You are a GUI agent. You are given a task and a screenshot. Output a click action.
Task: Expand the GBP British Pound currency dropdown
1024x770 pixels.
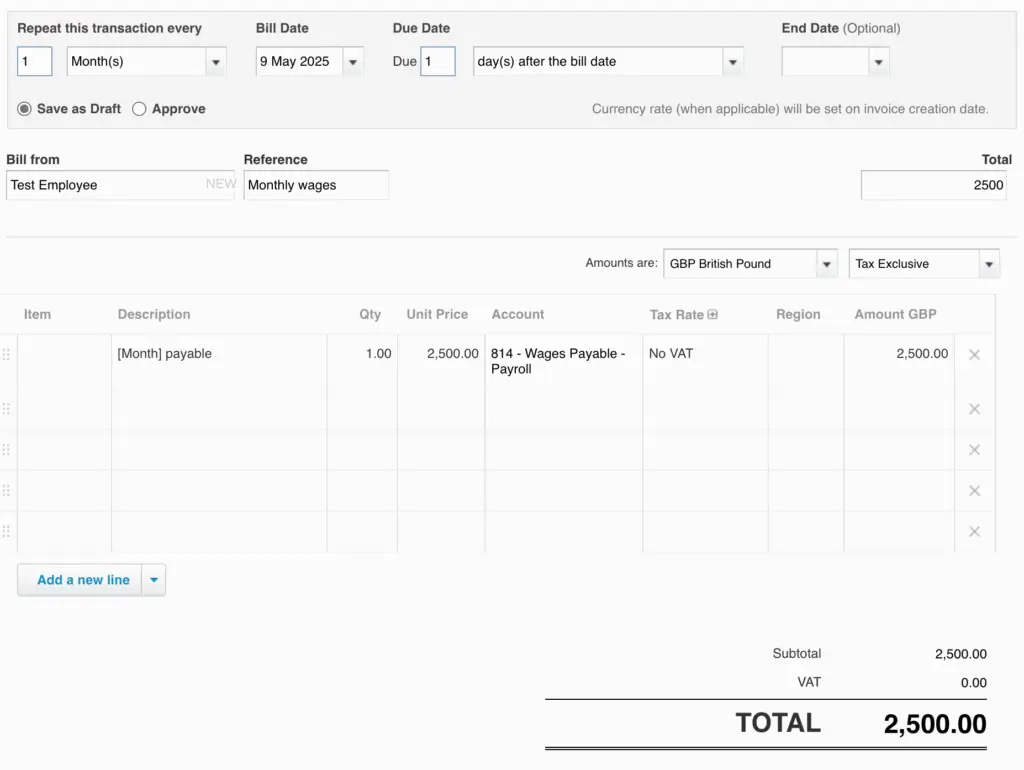pos(826,264)
